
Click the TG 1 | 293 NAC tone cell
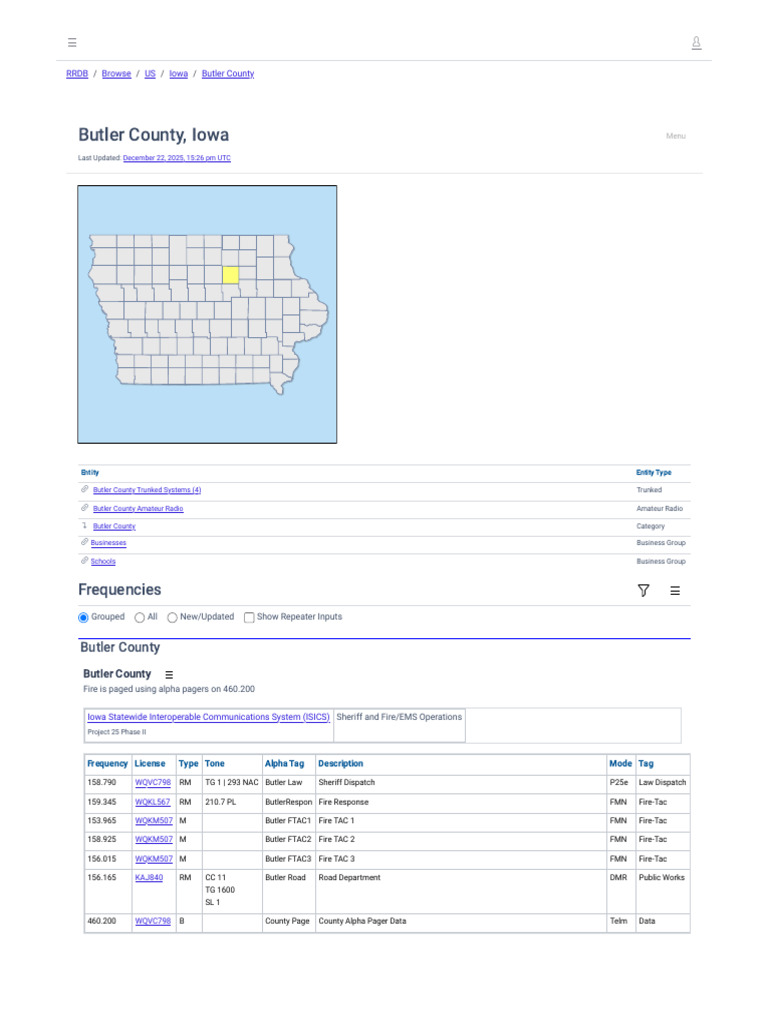[232, 782]
